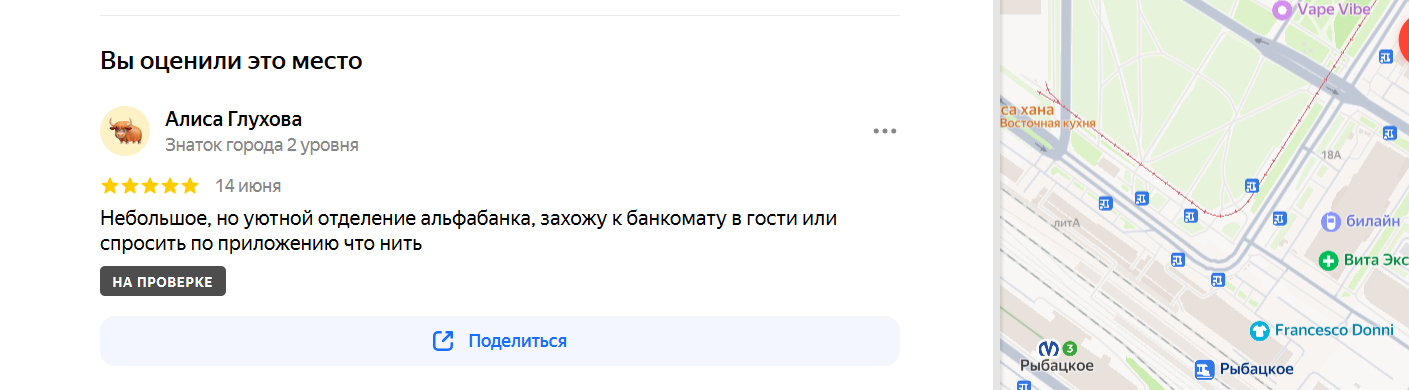Click the НА ПРОВЕРКЕ status badge
The image size is (1409, 390).
point(163,282)
